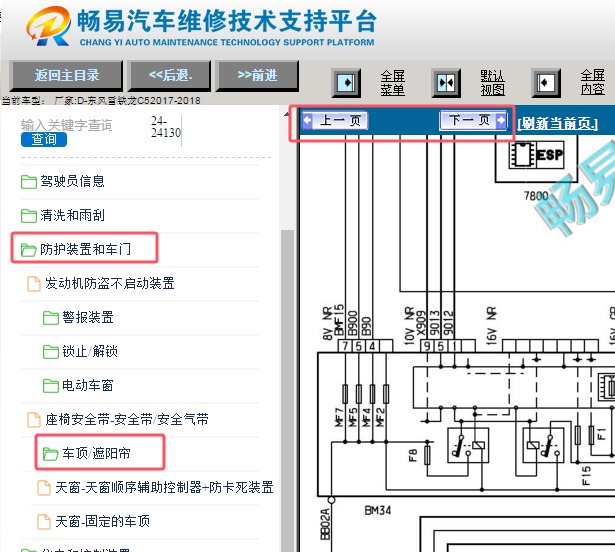The image size is (615, 552).
Task: Click the page icon beside 天窗-天窗顺序辅助控制器
Action: (44, 488)
